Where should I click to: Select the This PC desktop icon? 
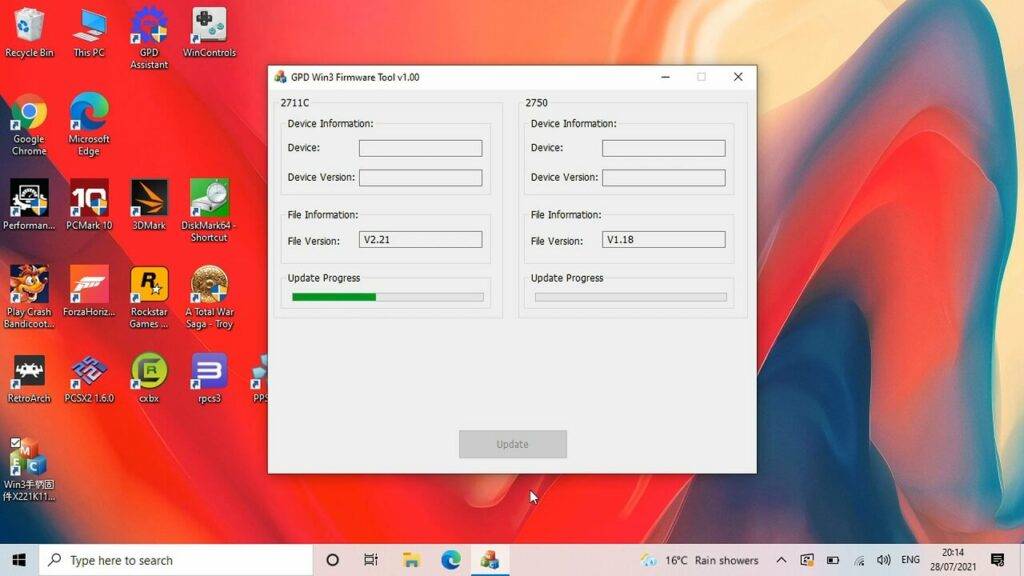[89, 33]
